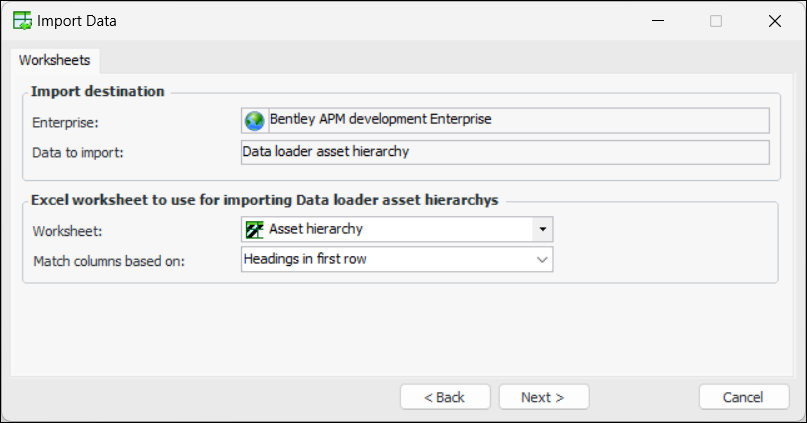Screen dimensions: 807x423
Task: Click the maximize window button
Action: click(716, 20)
